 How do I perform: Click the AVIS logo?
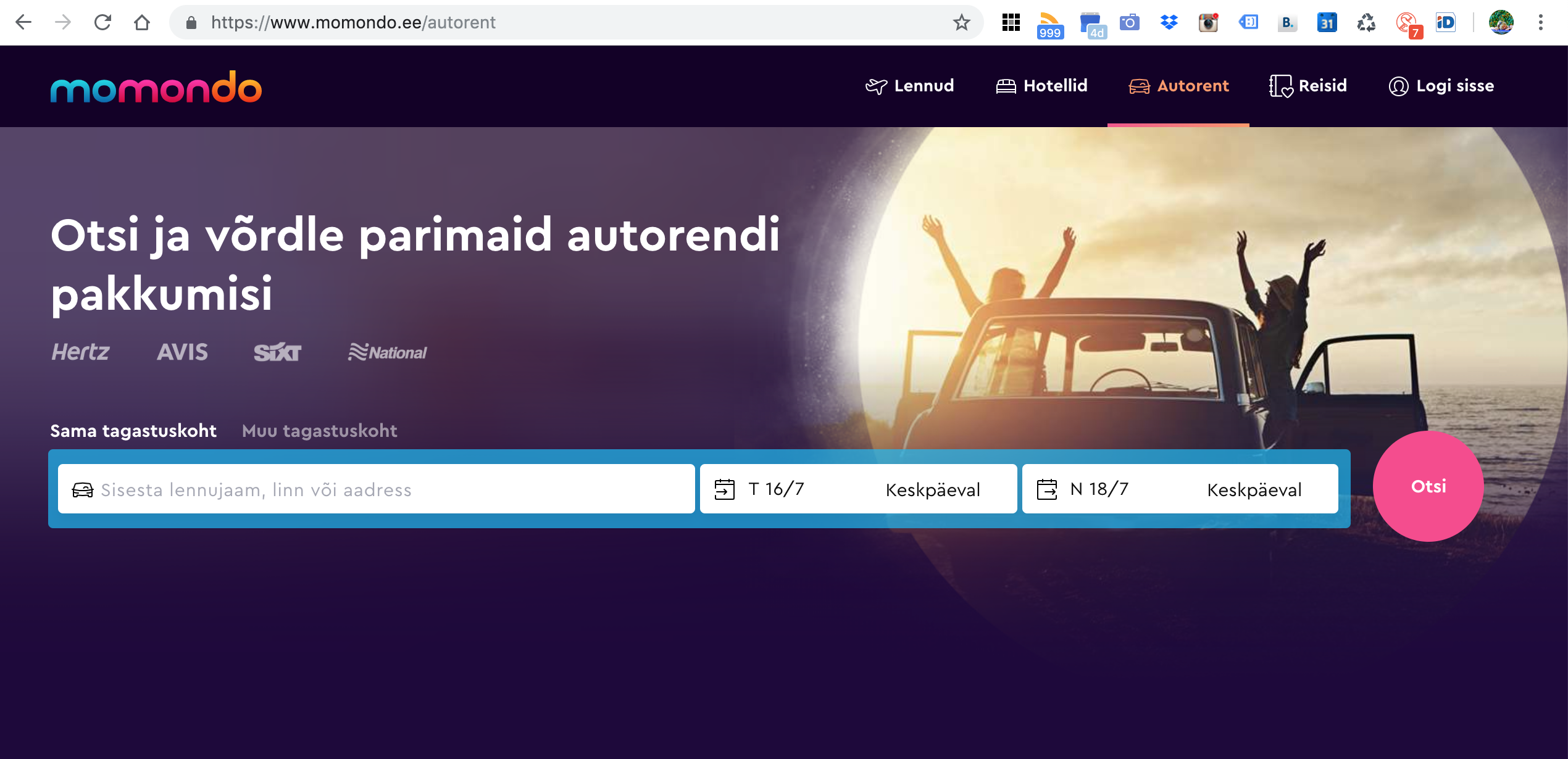coord(182,352)
